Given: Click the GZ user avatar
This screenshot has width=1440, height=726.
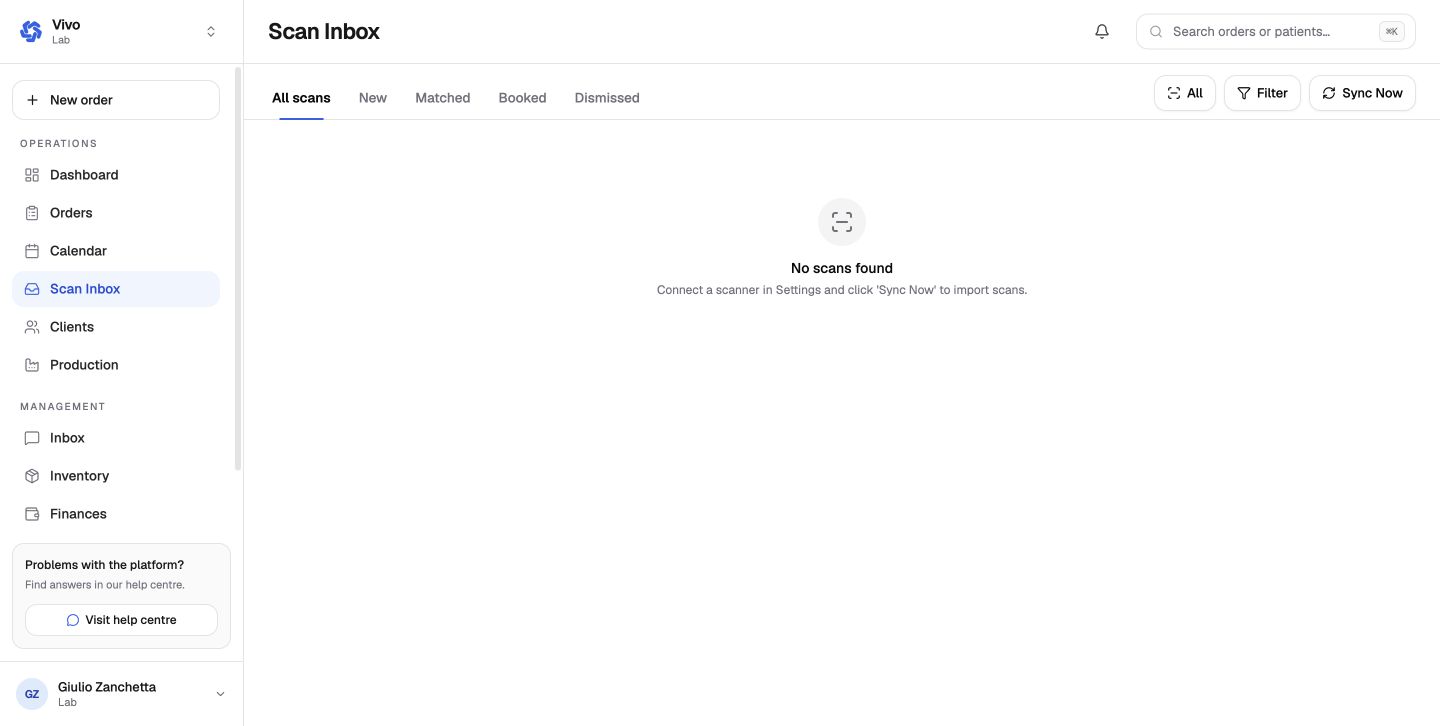Looking at the screenshot, I should coord(32,694).
